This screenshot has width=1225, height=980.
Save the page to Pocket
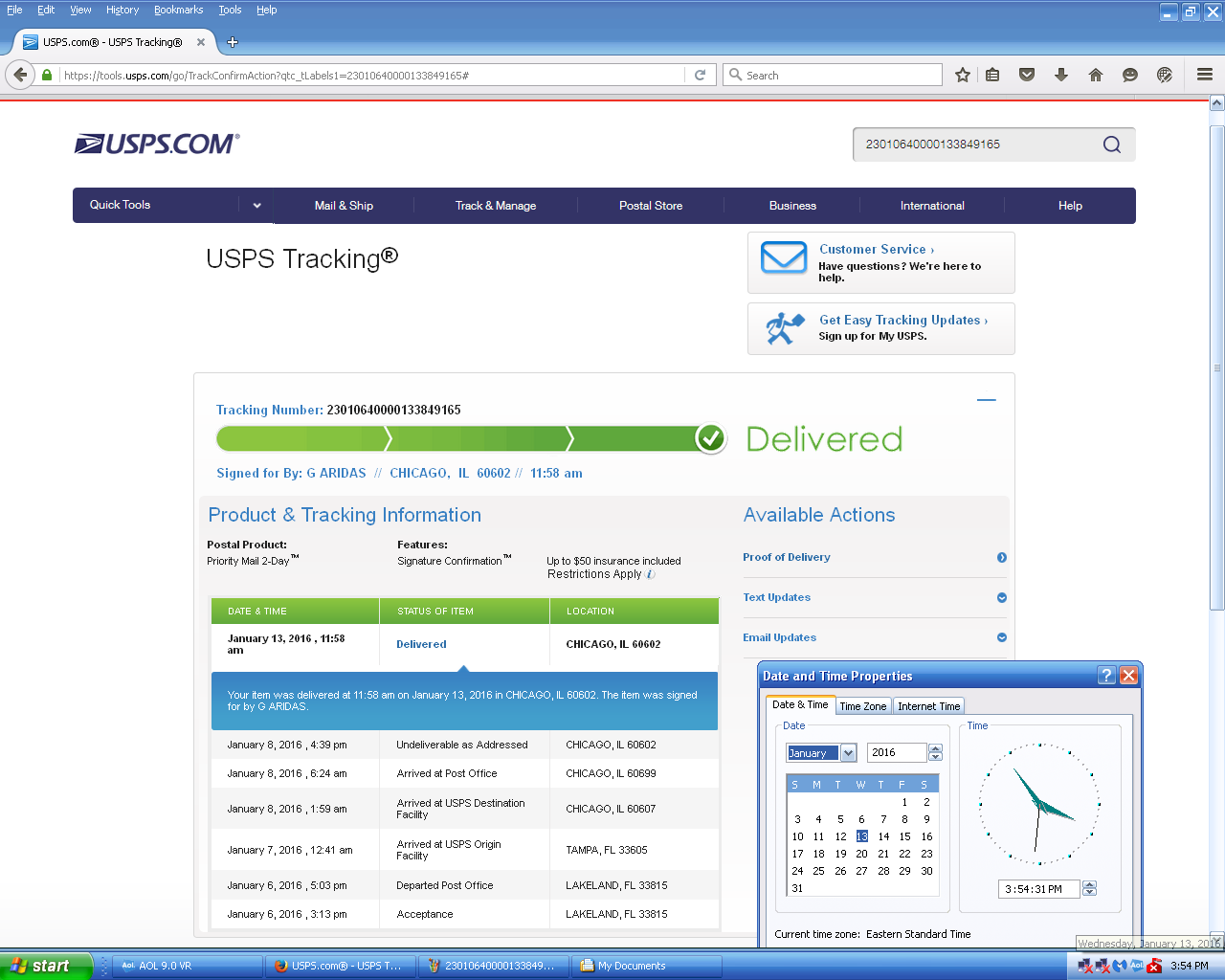click(x=1027, y=75)
